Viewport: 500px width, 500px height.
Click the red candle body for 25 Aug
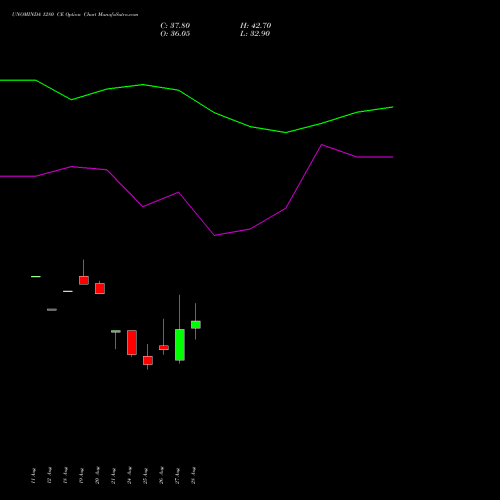click(148, 360)
